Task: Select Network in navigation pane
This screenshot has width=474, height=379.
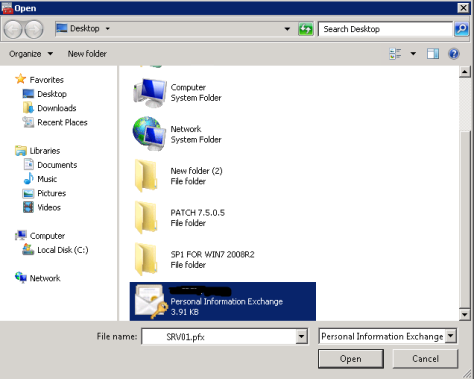Action: (x=45, y=278)
